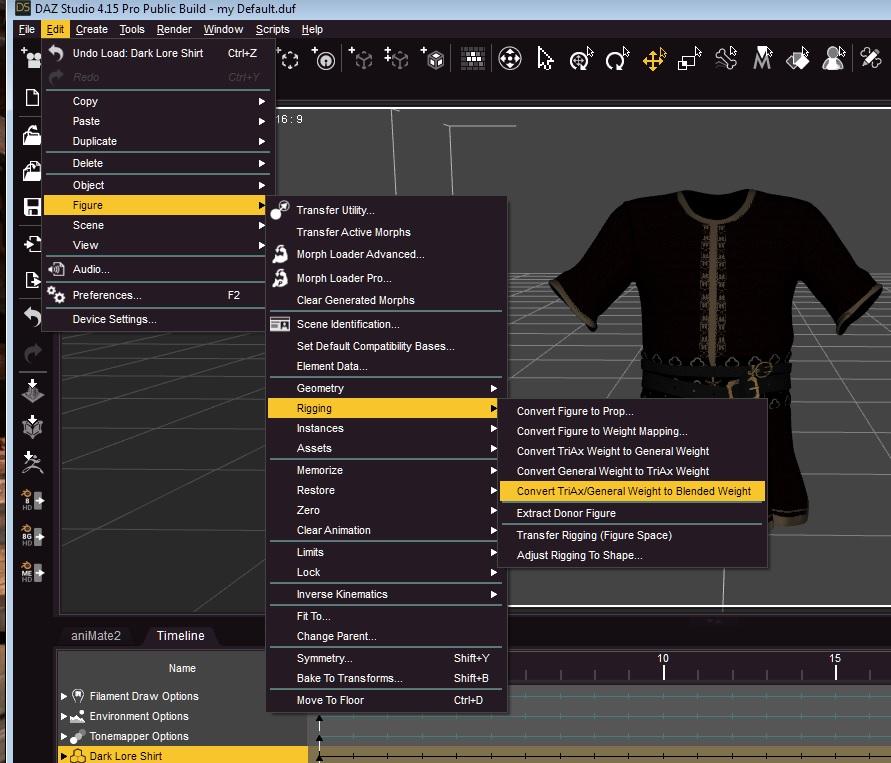Viewport: 891px width, 763px height.
Task: Select Transfer Utility from Figure submenu
Action: [335, 210]
